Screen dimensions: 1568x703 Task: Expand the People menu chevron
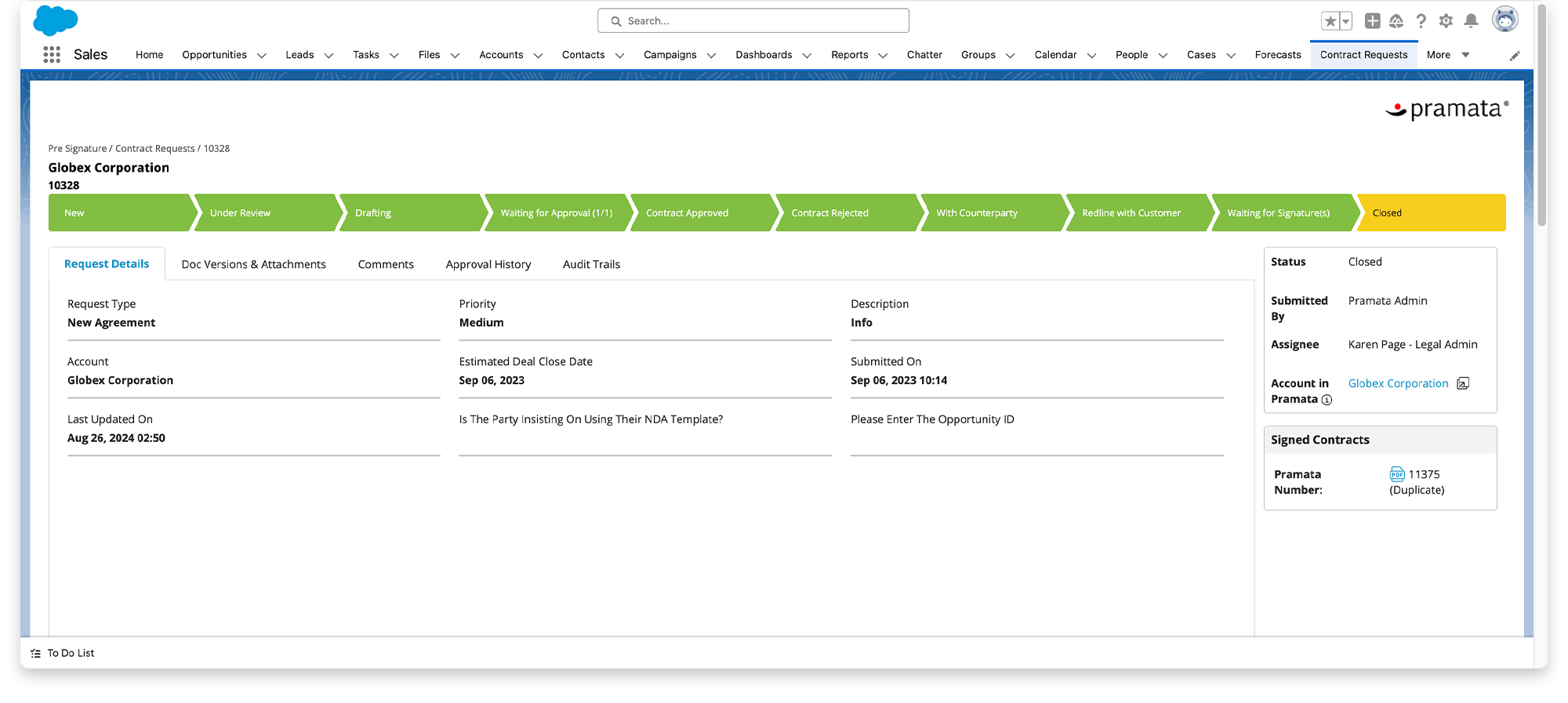tap(1163, 56)
